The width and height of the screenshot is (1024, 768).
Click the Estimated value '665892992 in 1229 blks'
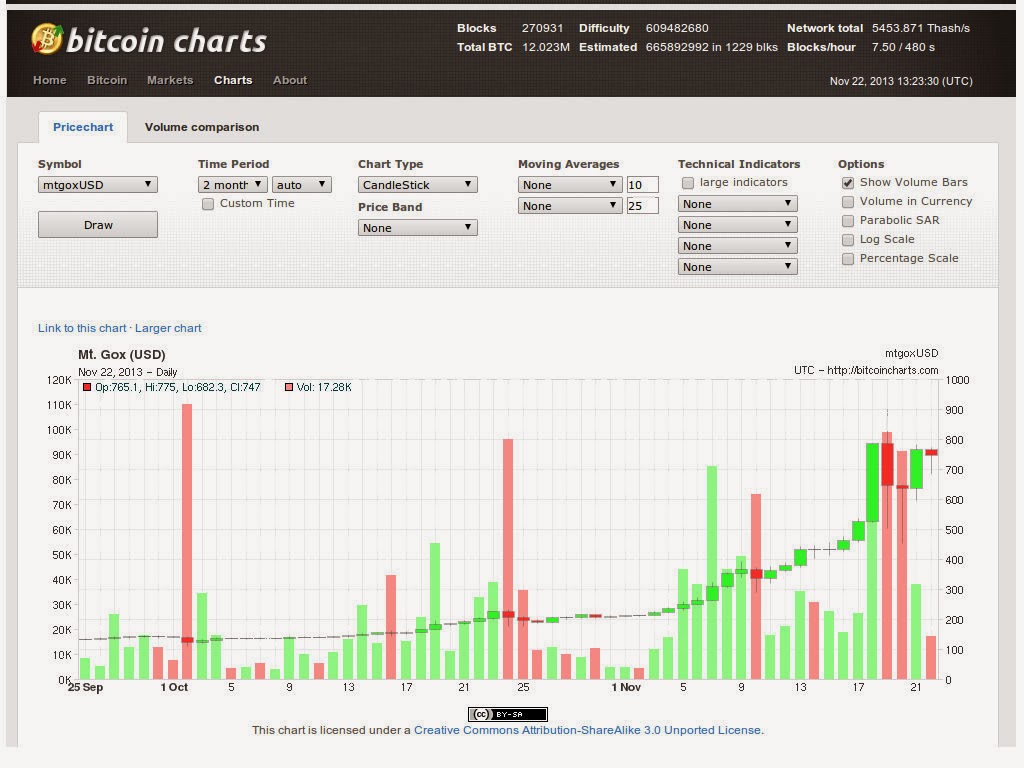click(712, 47)
